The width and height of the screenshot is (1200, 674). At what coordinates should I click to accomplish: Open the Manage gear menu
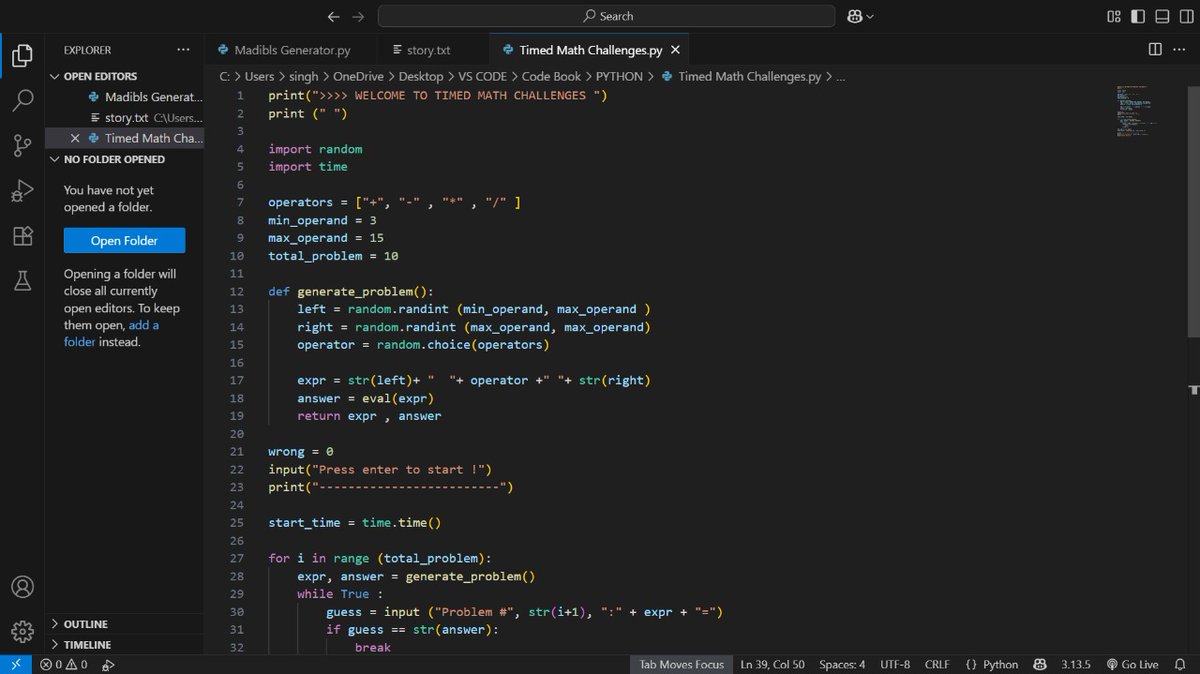(x=22, y=632)
